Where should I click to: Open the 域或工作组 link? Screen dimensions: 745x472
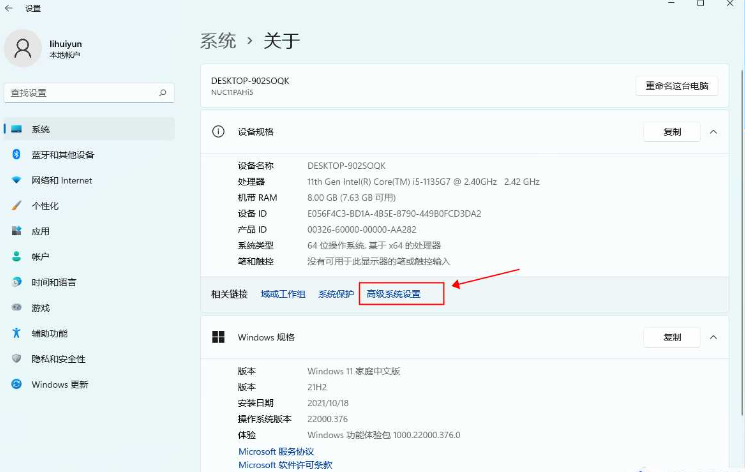tap(283, 294)
